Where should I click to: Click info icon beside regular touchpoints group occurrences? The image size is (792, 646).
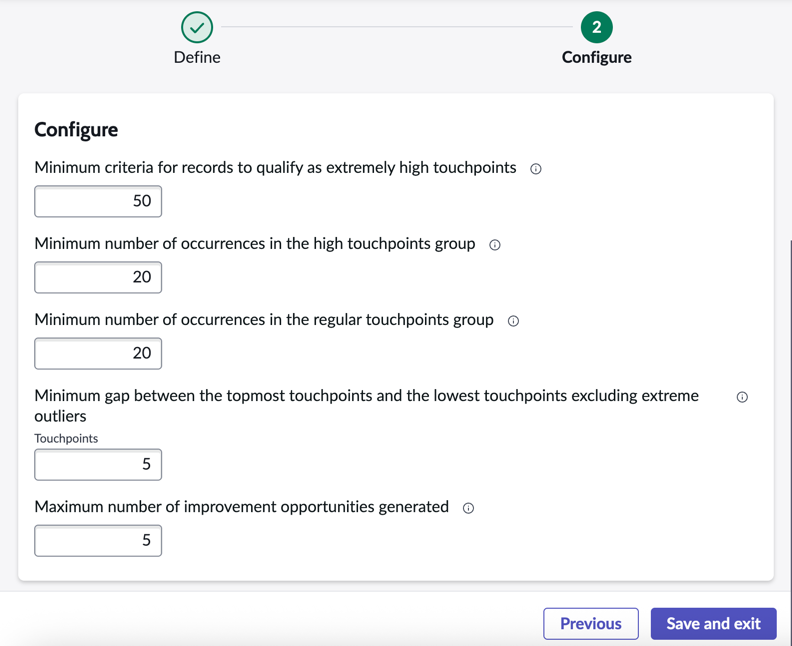coord(513,321)
